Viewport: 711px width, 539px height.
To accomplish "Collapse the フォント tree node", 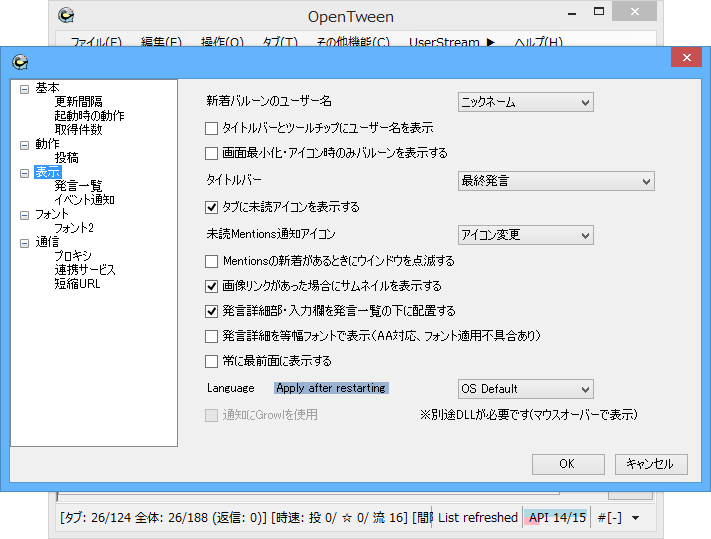I will coord(24,215).
